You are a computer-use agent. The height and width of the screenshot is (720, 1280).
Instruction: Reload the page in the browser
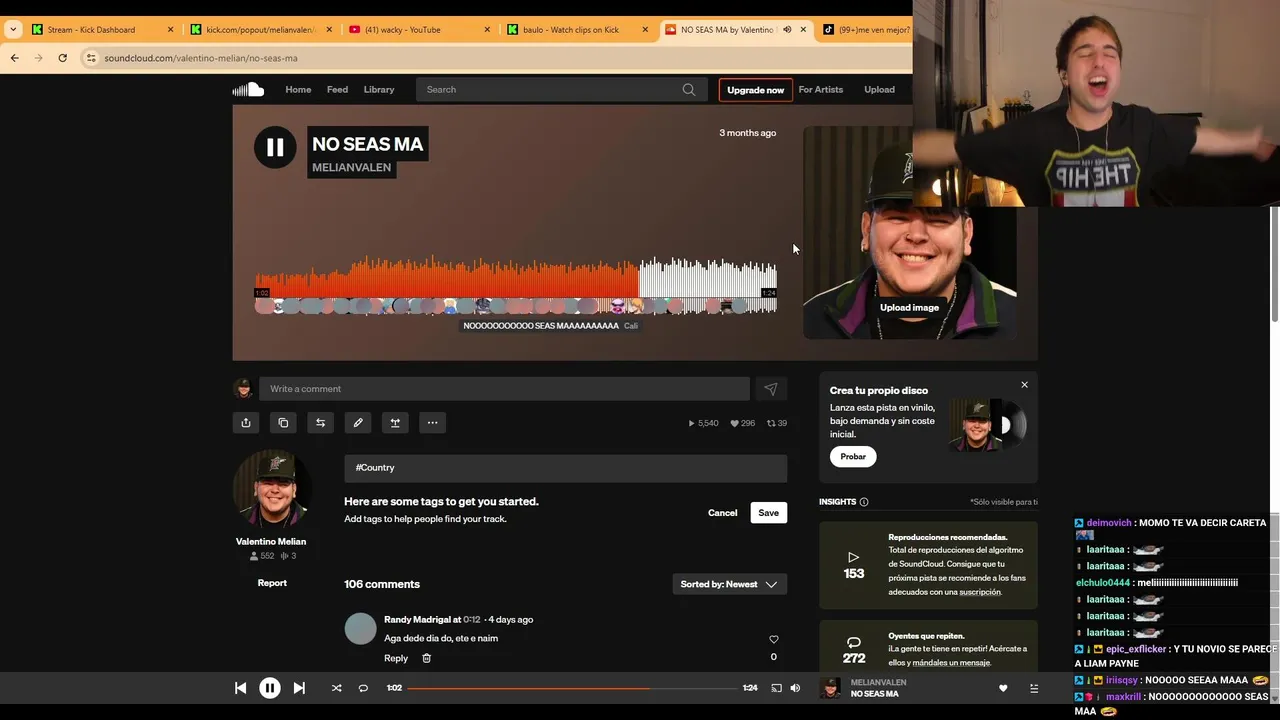coord(62,58)
